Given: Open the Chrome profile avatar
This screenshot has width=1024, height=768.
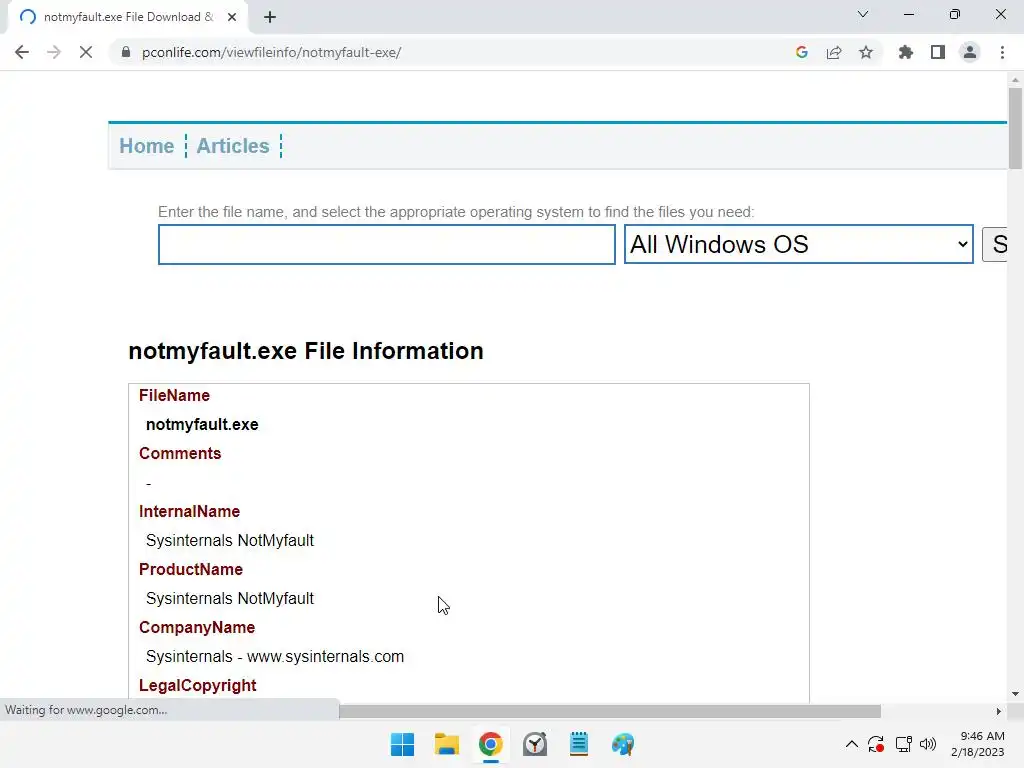Looking at the screenshot, I should tap(970, 52).
